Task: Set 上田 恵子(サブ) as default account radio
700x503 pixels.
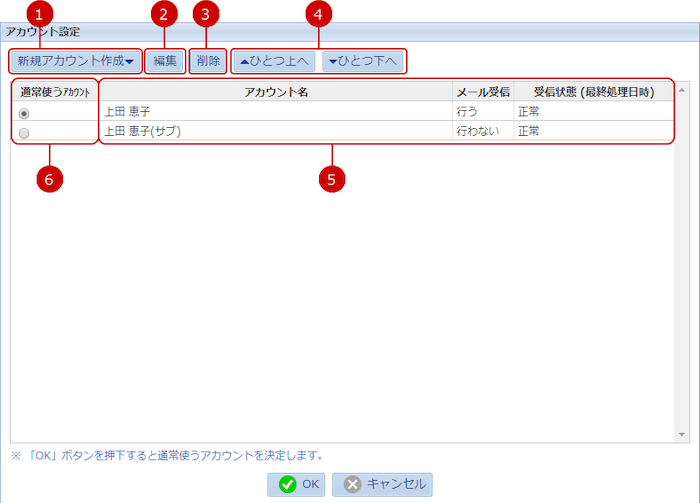Action: pos(24,132)
